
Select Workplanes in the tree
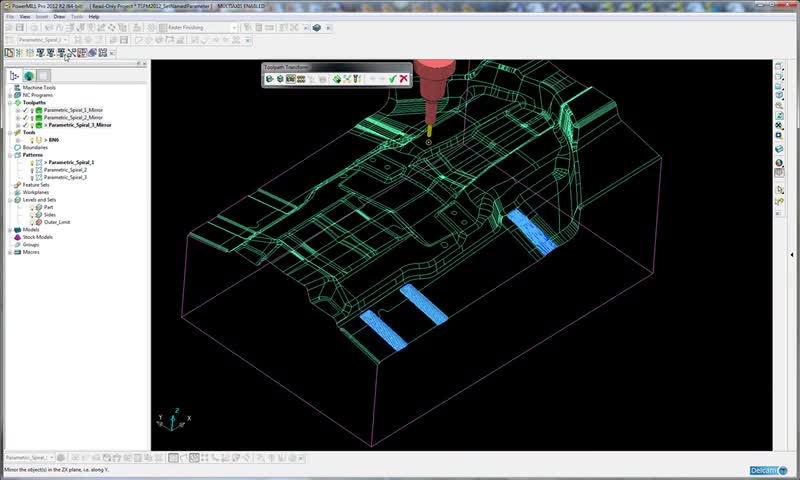pyautogui.click(x=36, y=192)
